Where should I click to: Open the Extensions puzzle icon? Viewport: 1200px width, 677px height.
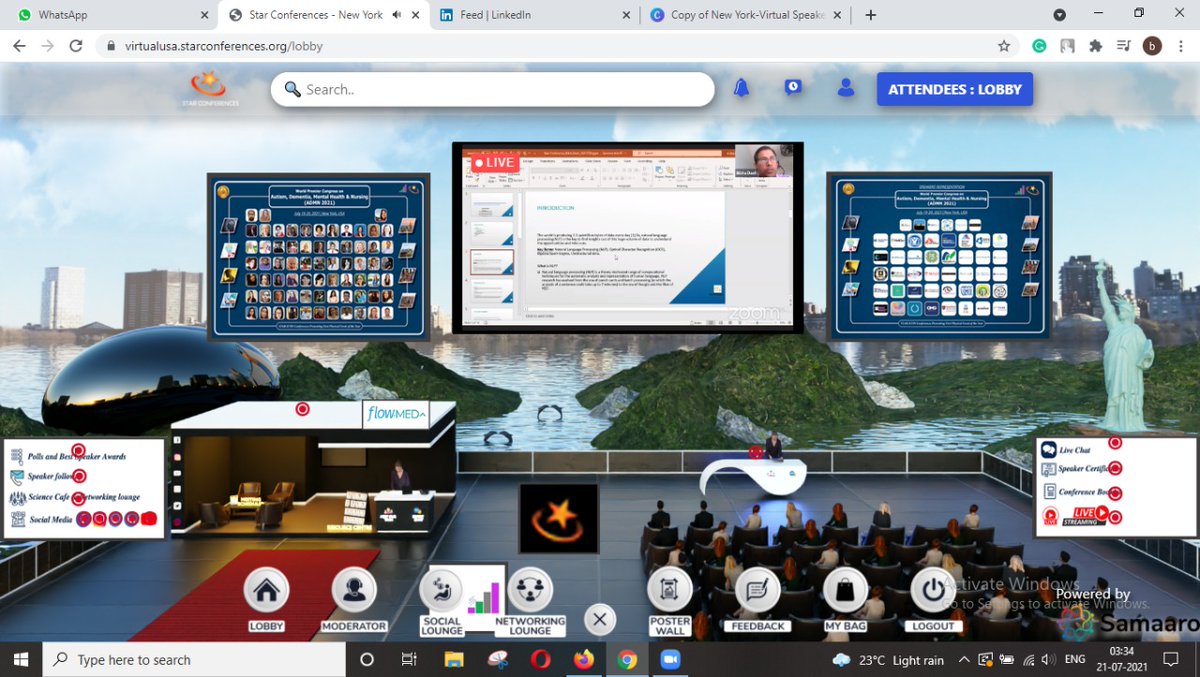(x=1096, y=46)
